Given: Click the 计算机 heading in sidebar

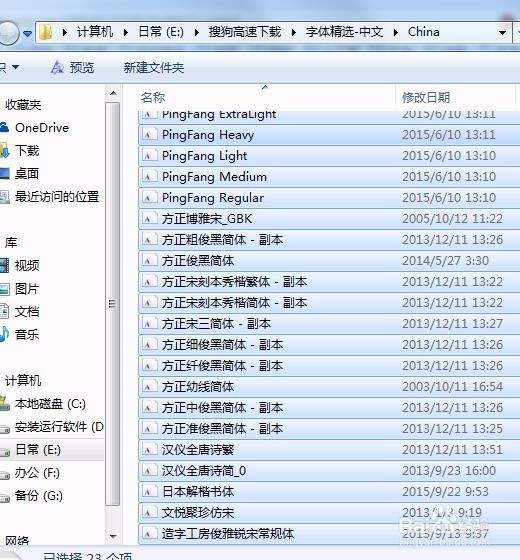Looking at the screenshot, I should (x=23, y=381).
